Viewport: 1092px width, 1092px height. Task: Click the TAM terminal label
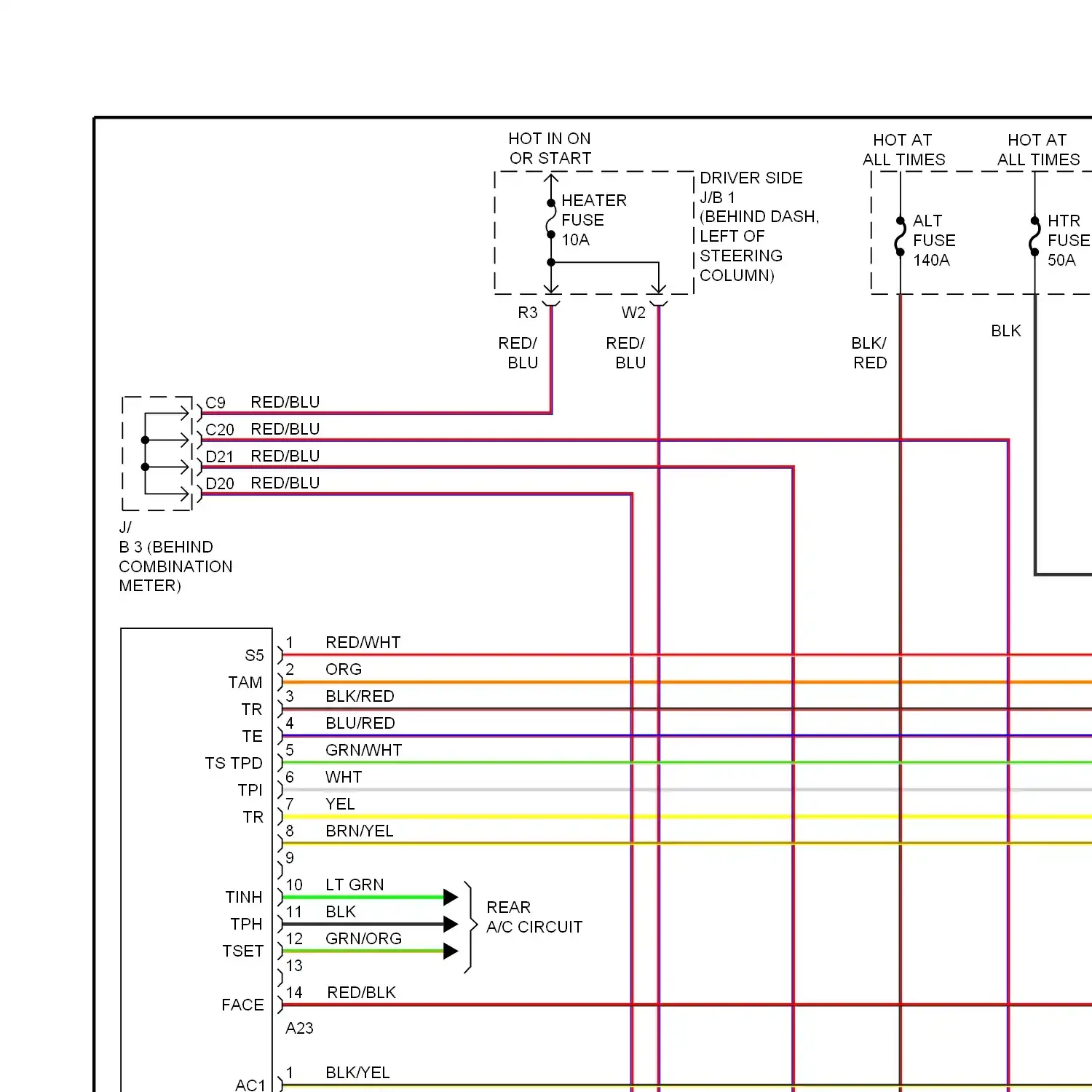245,682
